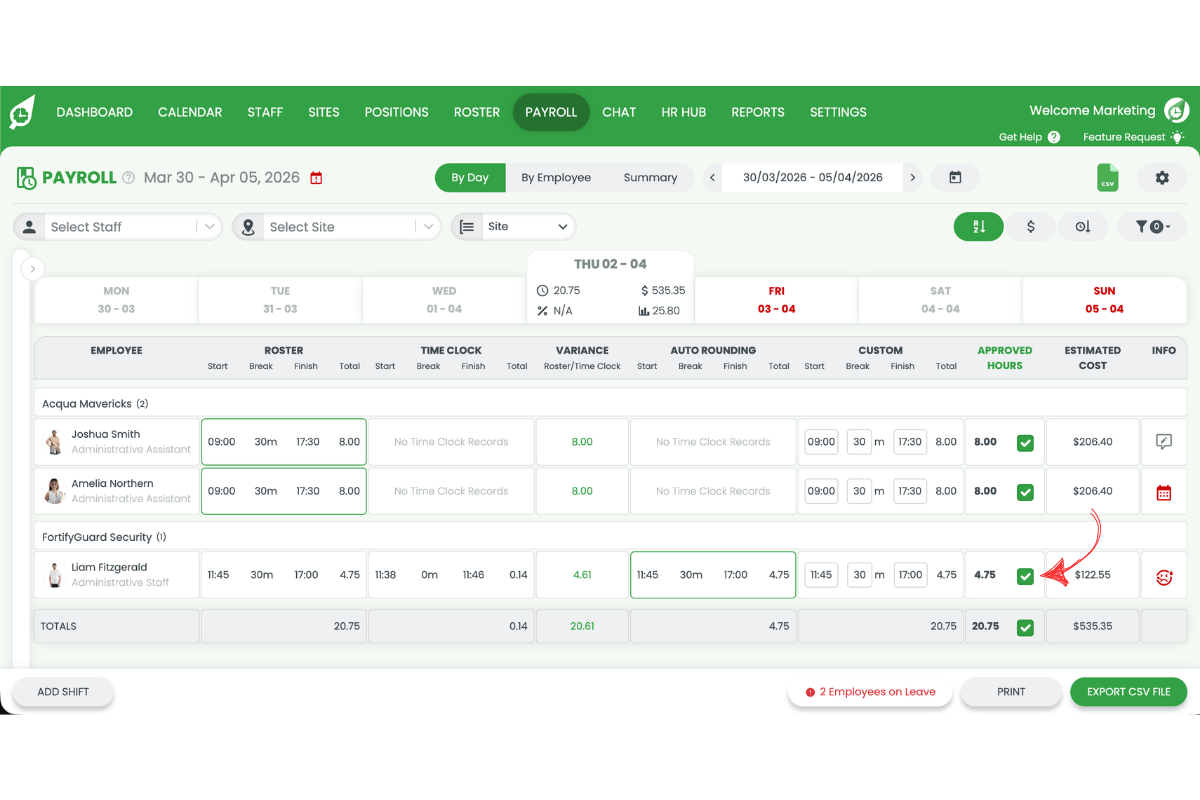This screenshot has height=800, width=1200.
Task: Open the small calendar icon beside date range
Action: tap(956, 177)
